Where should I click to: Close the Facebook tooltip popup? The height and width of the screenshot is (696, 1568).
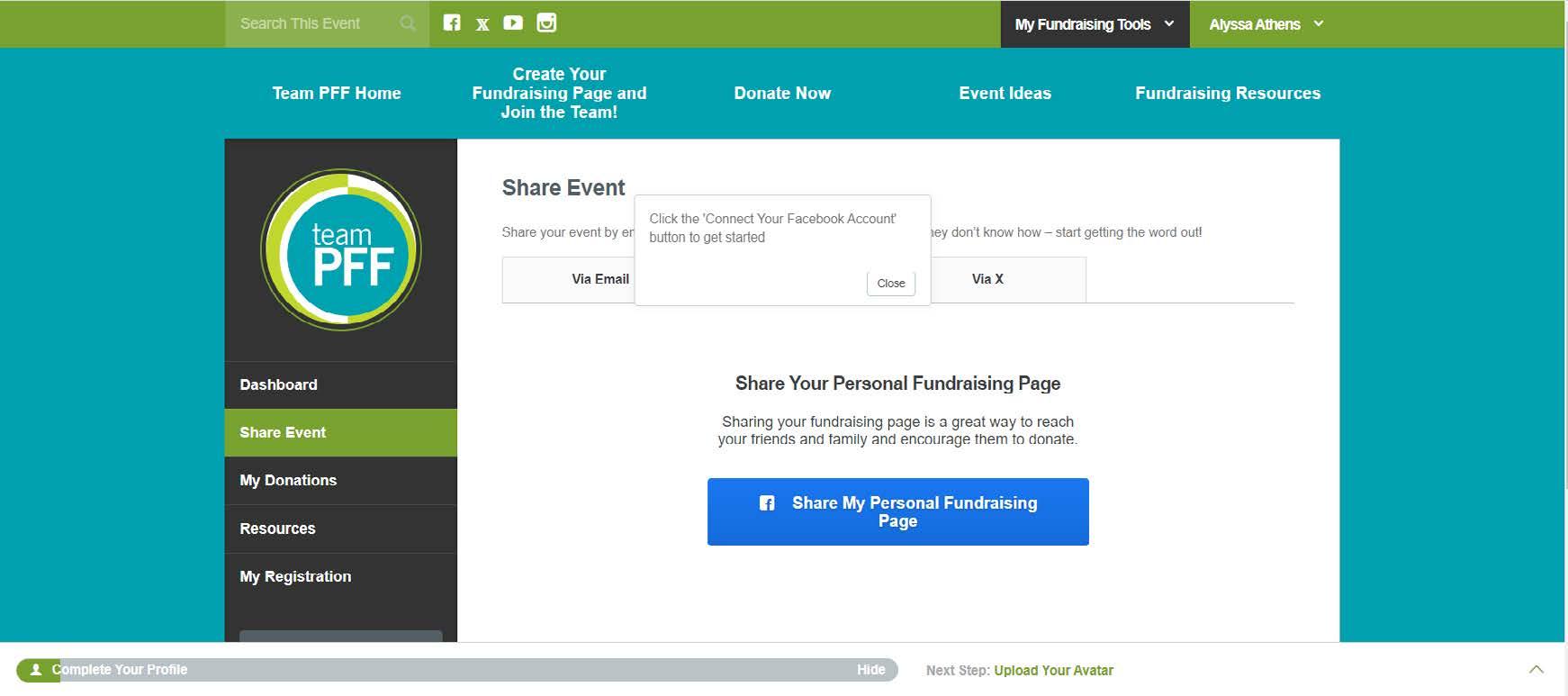890,283
